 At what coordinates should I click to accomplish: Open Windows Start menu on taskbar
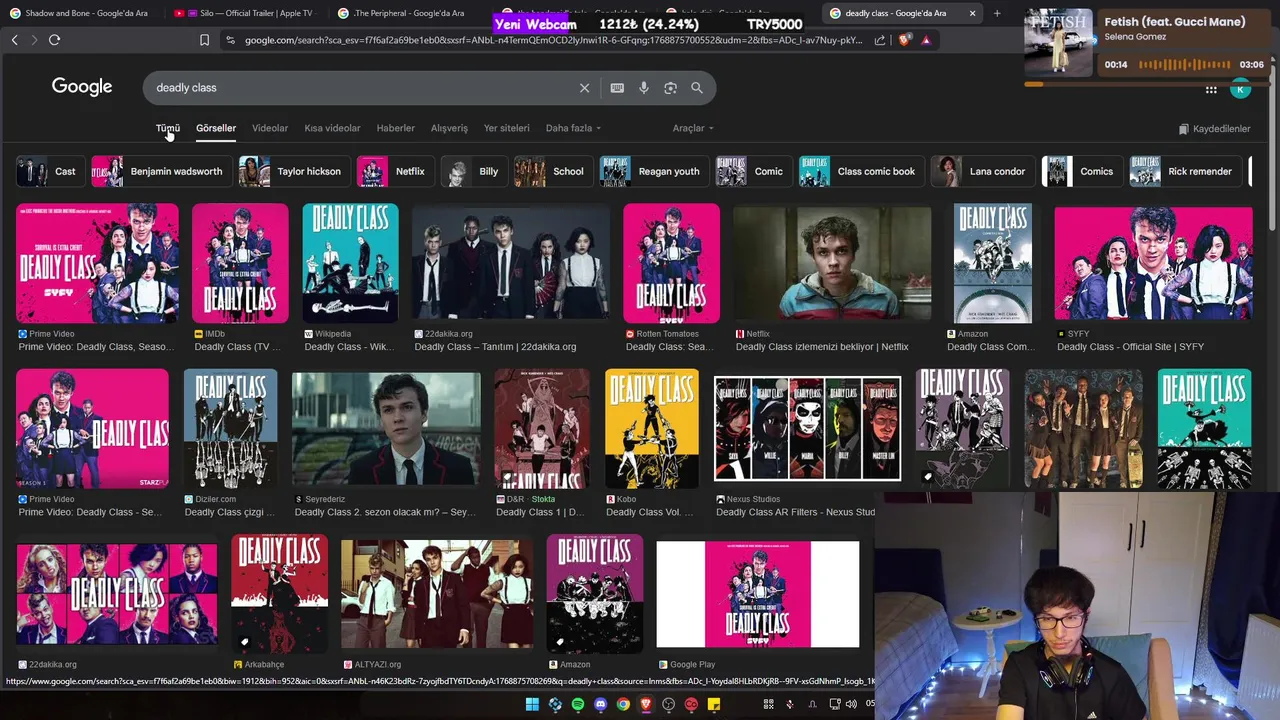(x=532, y=705)
